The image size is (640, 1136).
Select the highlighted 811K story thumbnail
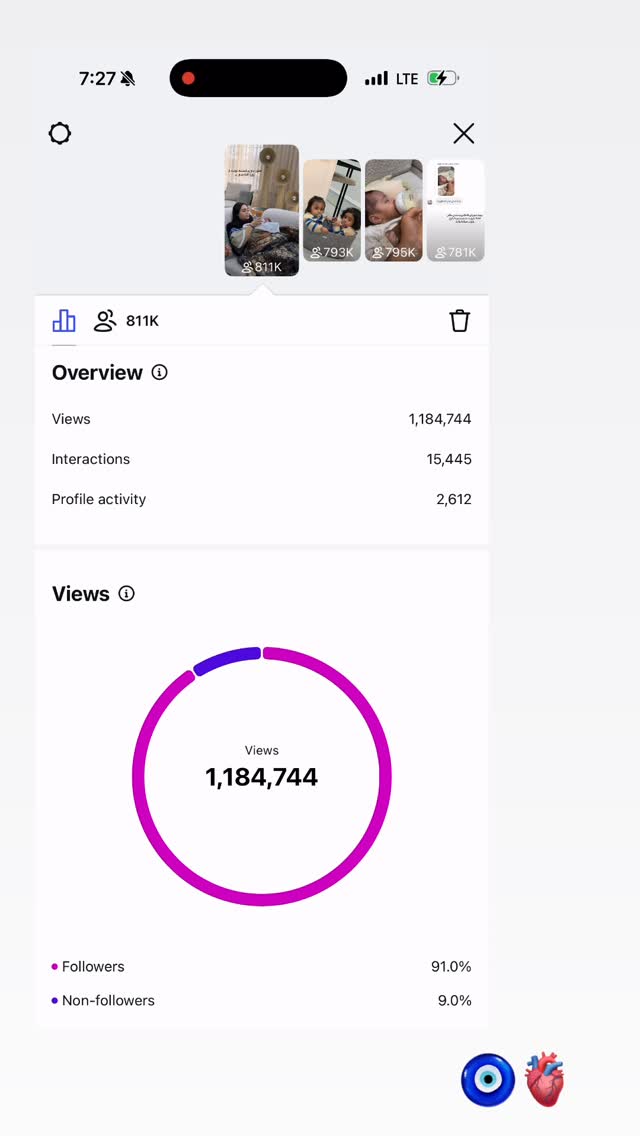coord(262,210)
